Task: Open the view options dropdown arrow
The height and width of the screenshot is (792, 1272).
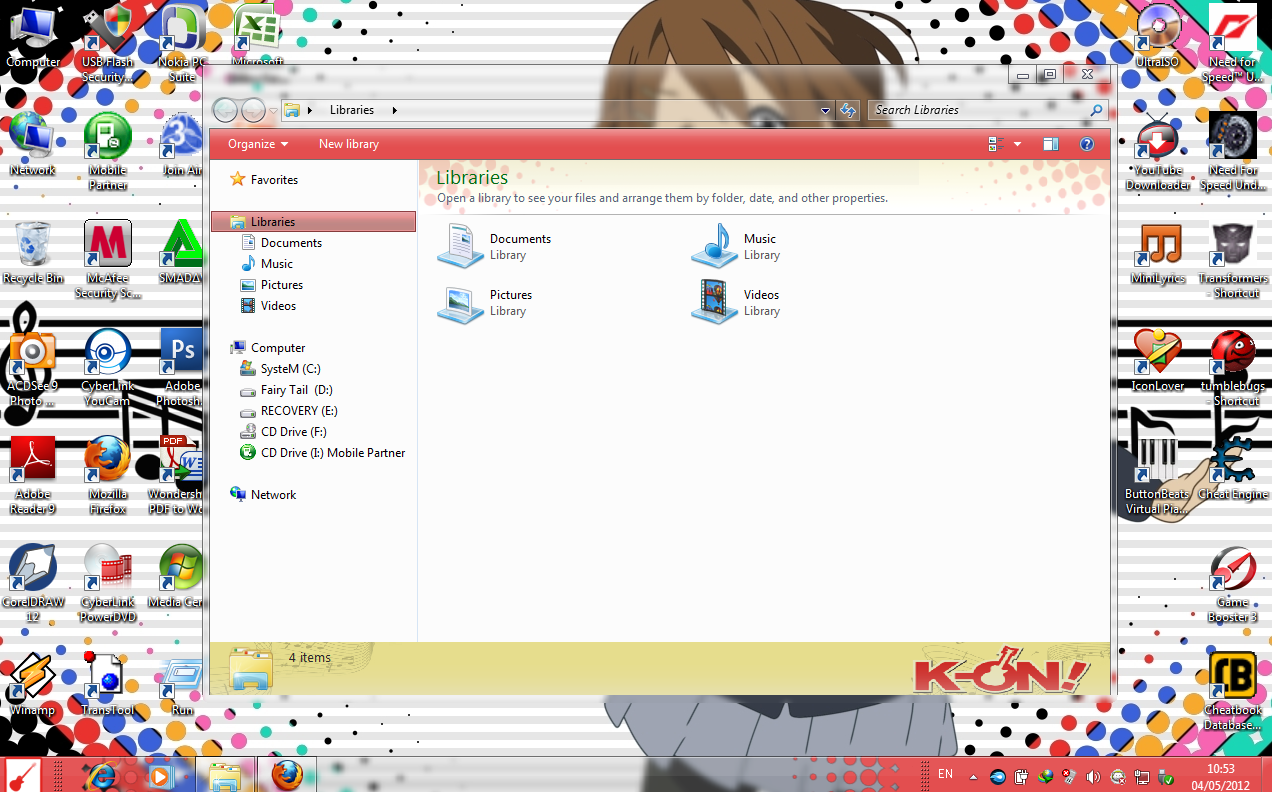Action: (x=1017, y=144)
